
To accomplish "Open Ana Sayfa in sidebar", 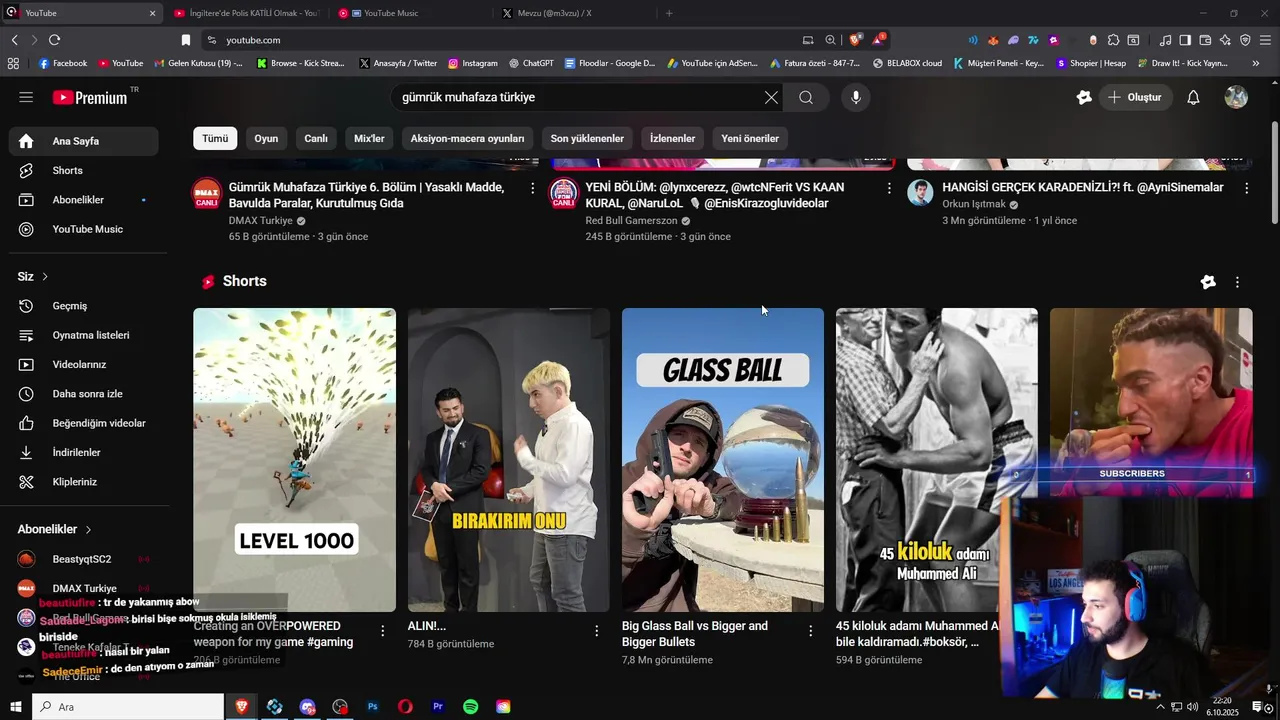I will tap(83, 141).
